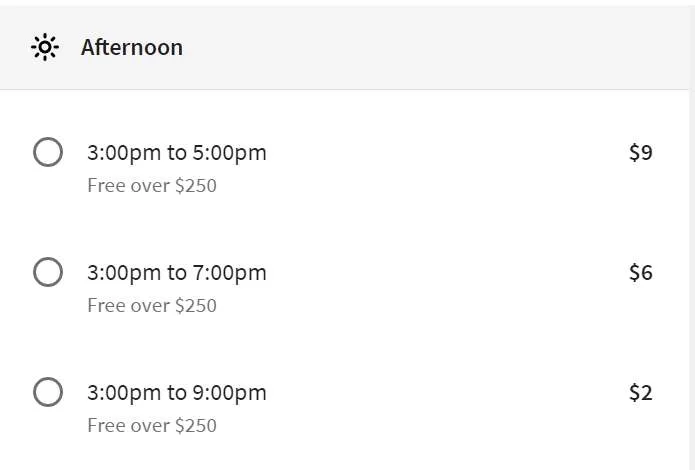Click the $9 delivery price

(640, 153)
